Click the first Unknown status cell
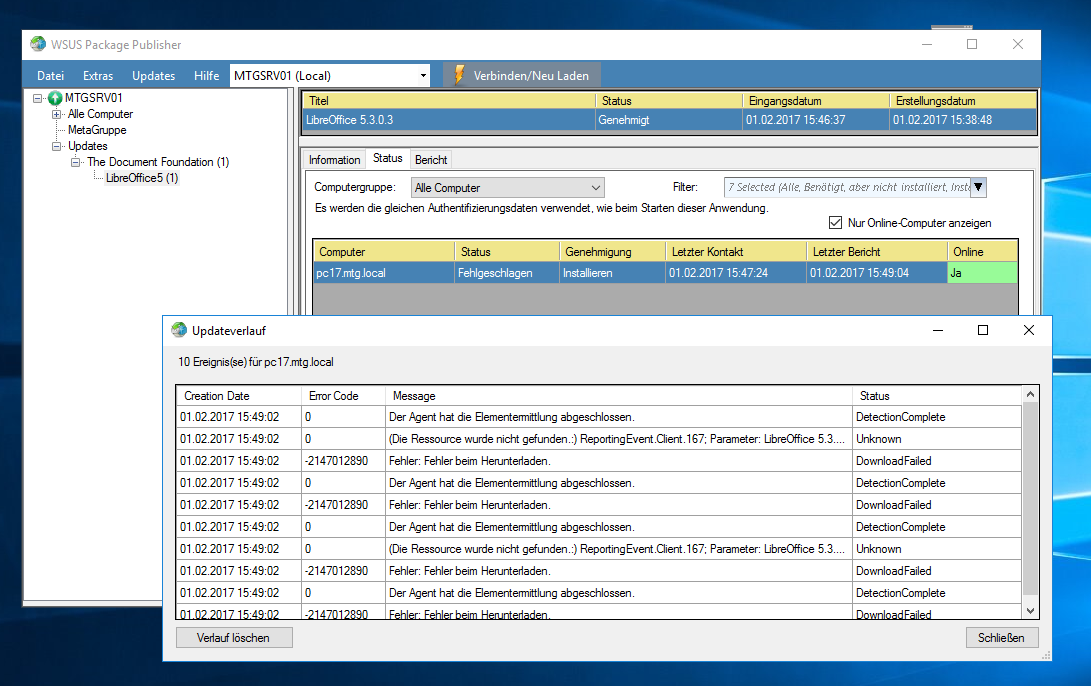 tap(937, 439)
